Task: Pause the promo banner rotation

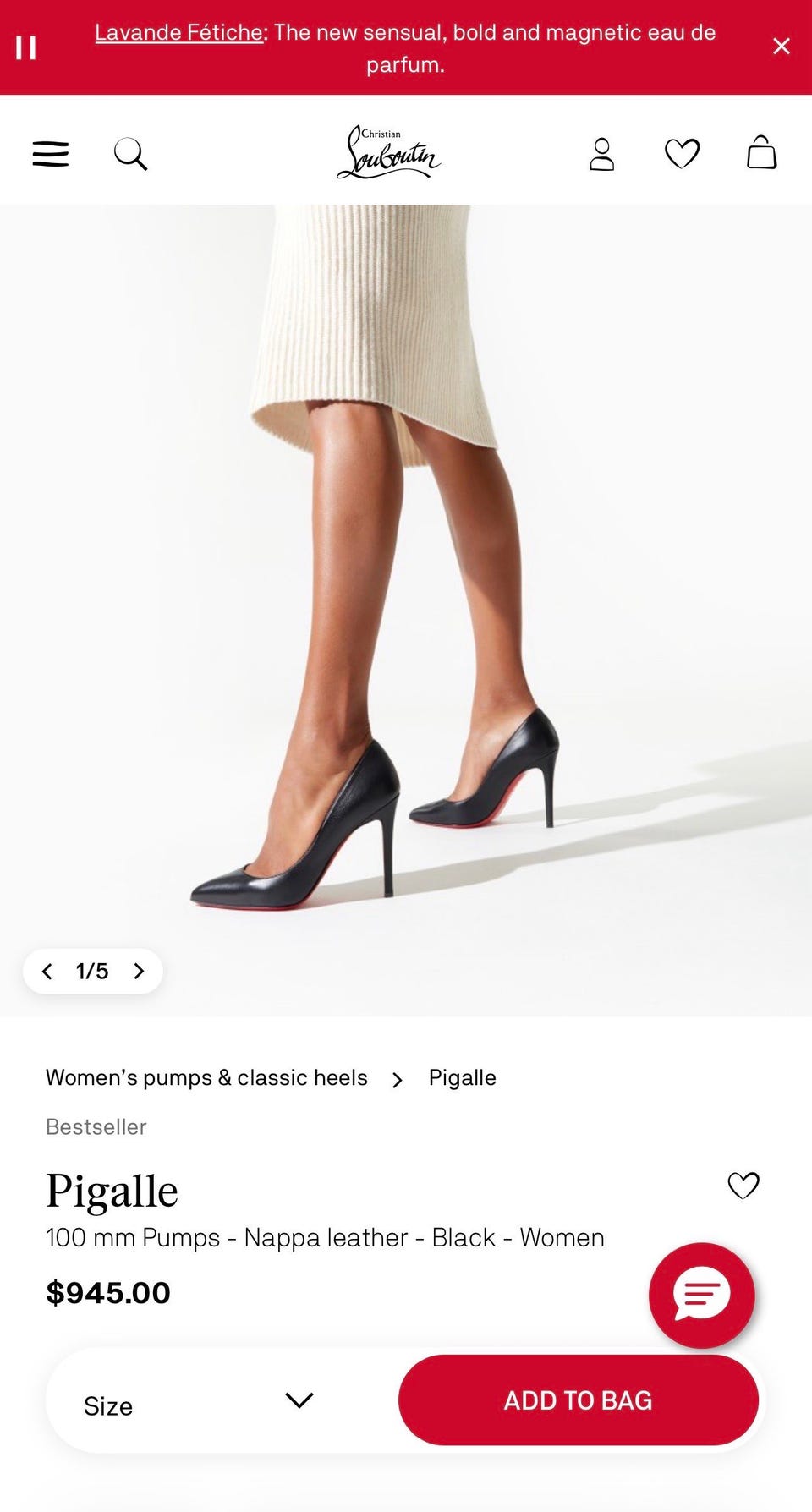Action: pyautogui.click(x=26, y=47)
